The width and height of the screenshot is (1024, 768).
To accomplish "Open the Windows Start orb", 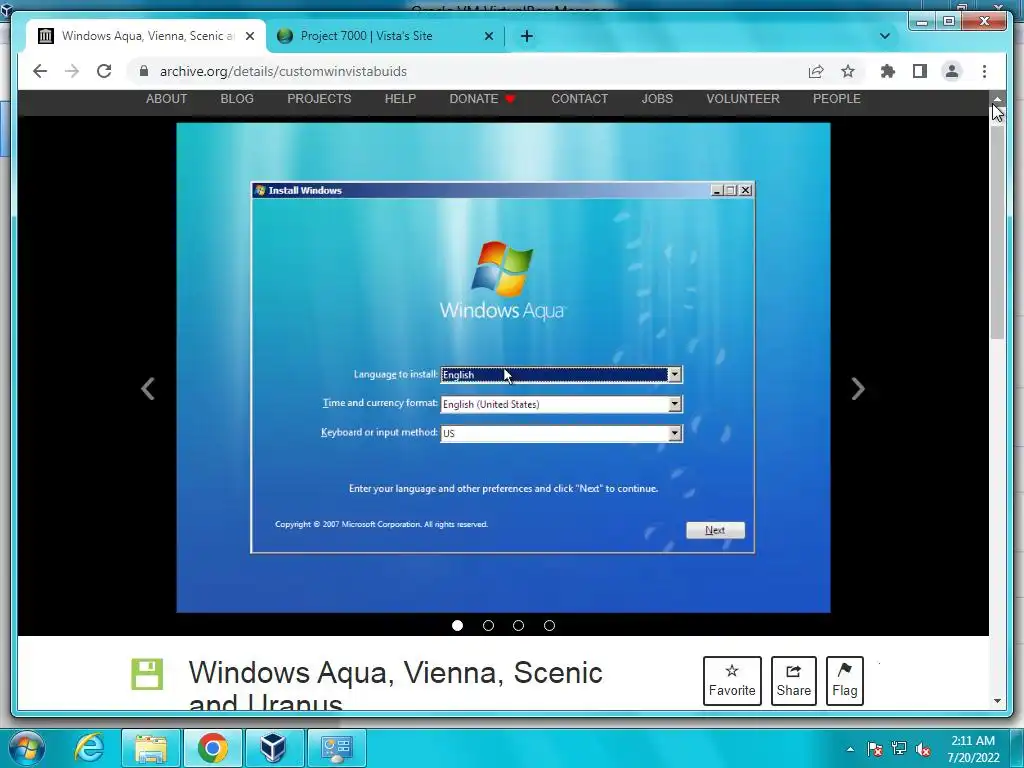I will coord(27,748).
